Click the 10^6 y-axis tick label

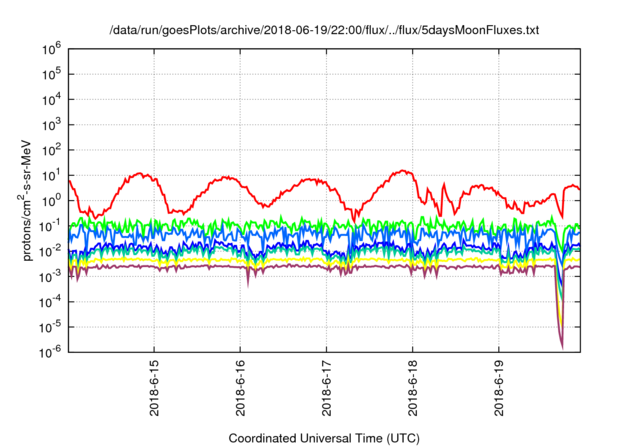pyautogui.click(x=51, y=49)
